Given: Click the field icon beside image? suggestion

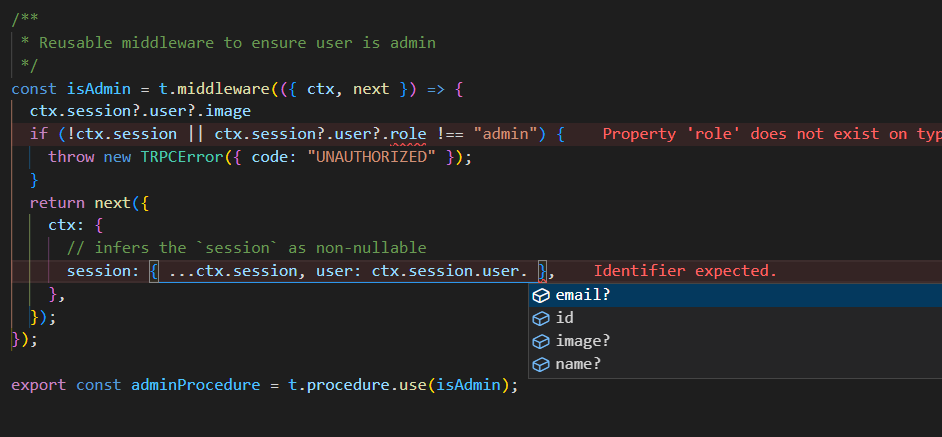Looking at the screenshot, I should point(541,341).
